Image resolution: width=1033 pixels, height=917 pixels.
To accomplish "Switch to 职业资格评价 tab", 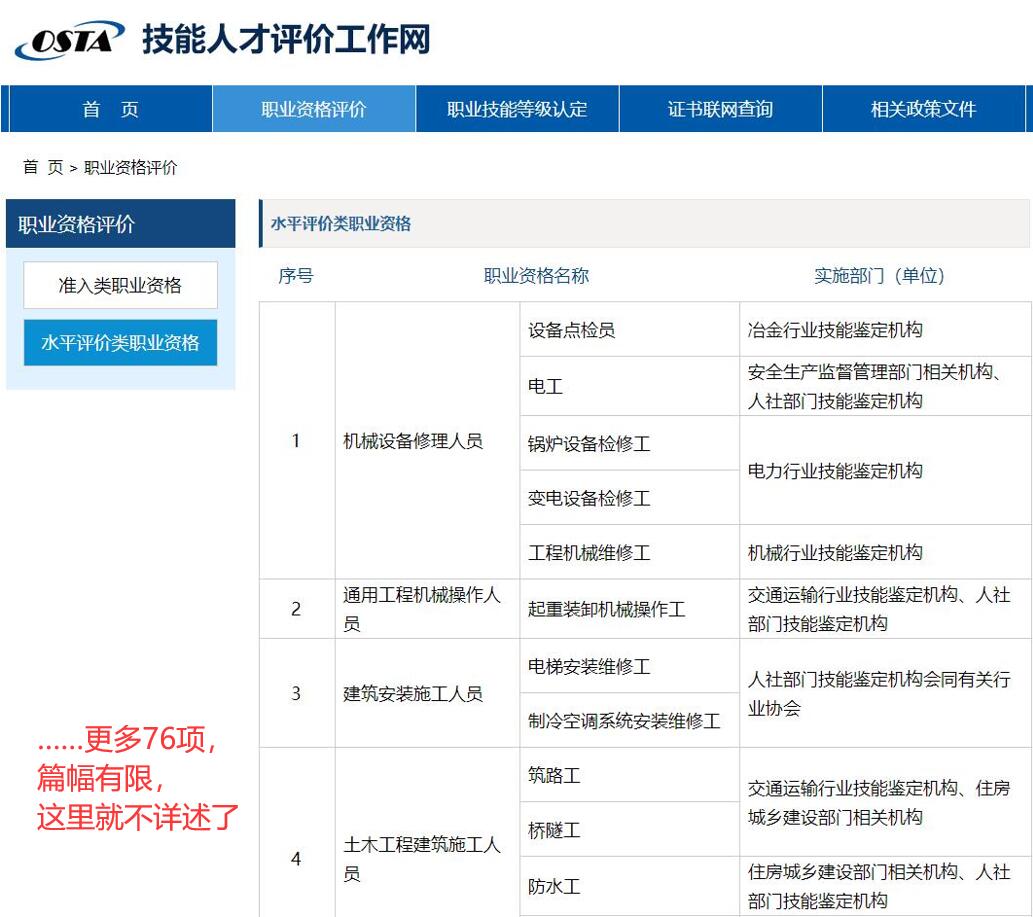I will (x=311, y=109).
